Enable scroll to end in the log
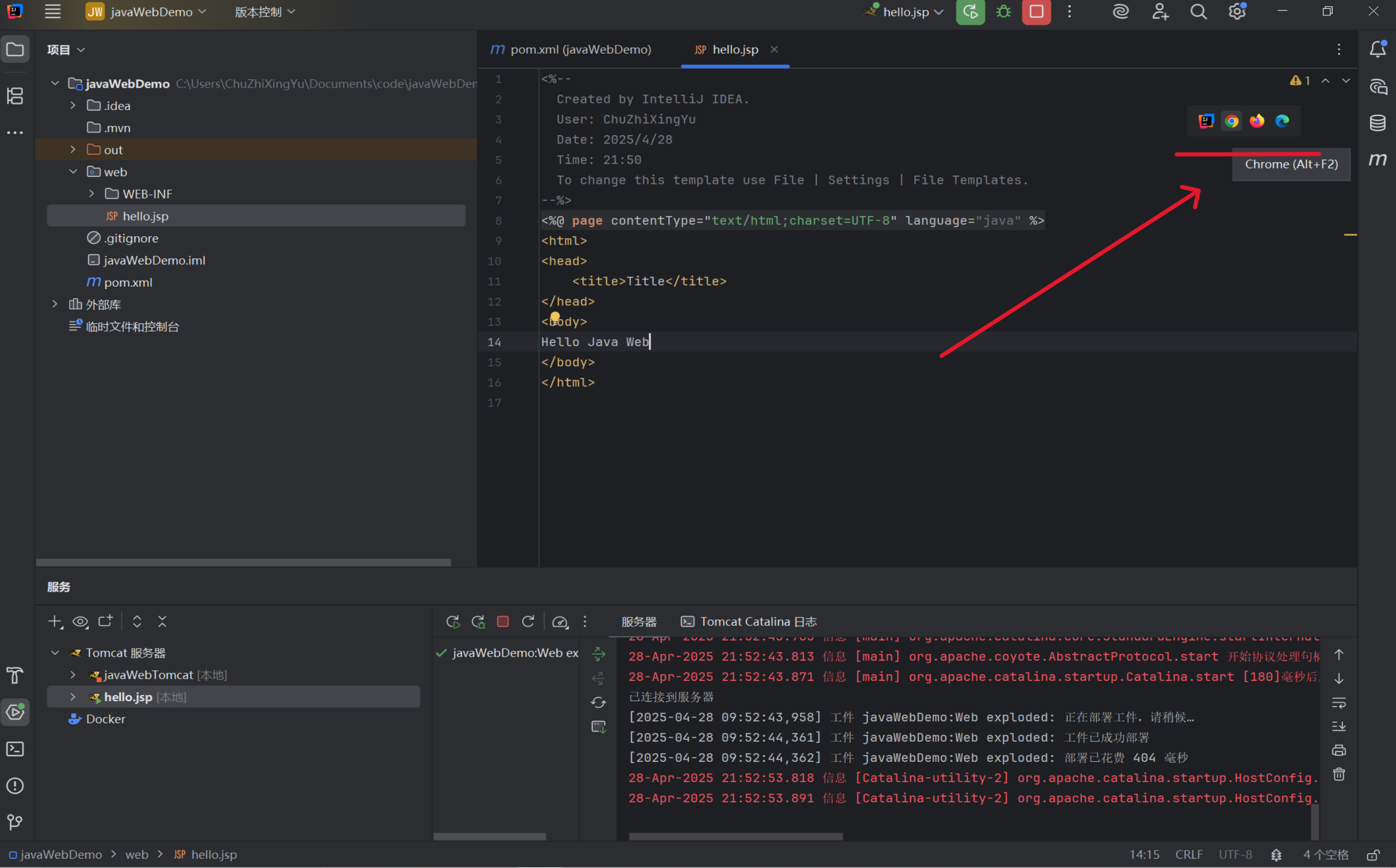1396x868 pixels. pos(1339,726)
